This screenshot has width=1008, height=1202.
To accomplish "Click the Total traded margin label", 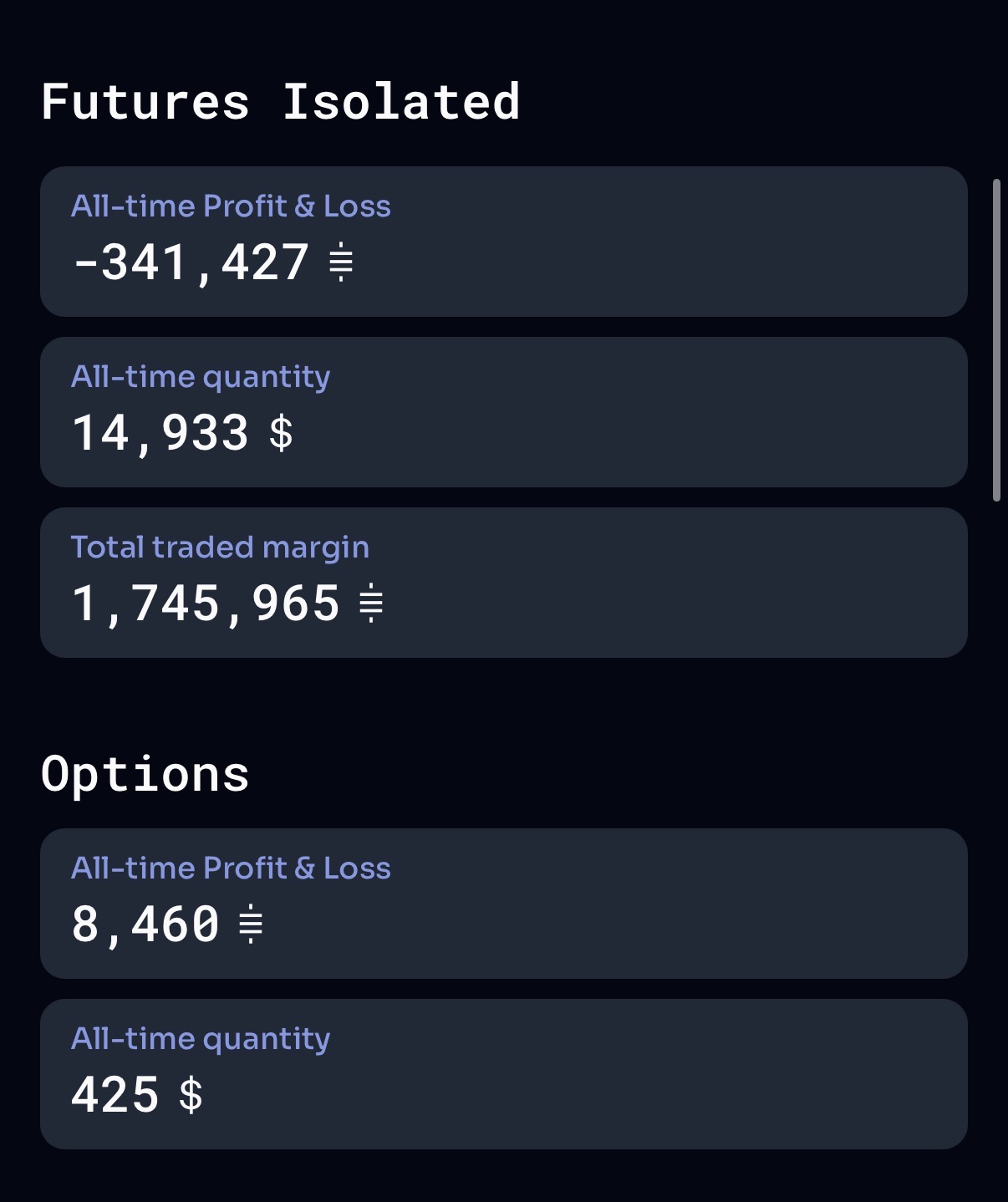I will click(x=220, y=548).
